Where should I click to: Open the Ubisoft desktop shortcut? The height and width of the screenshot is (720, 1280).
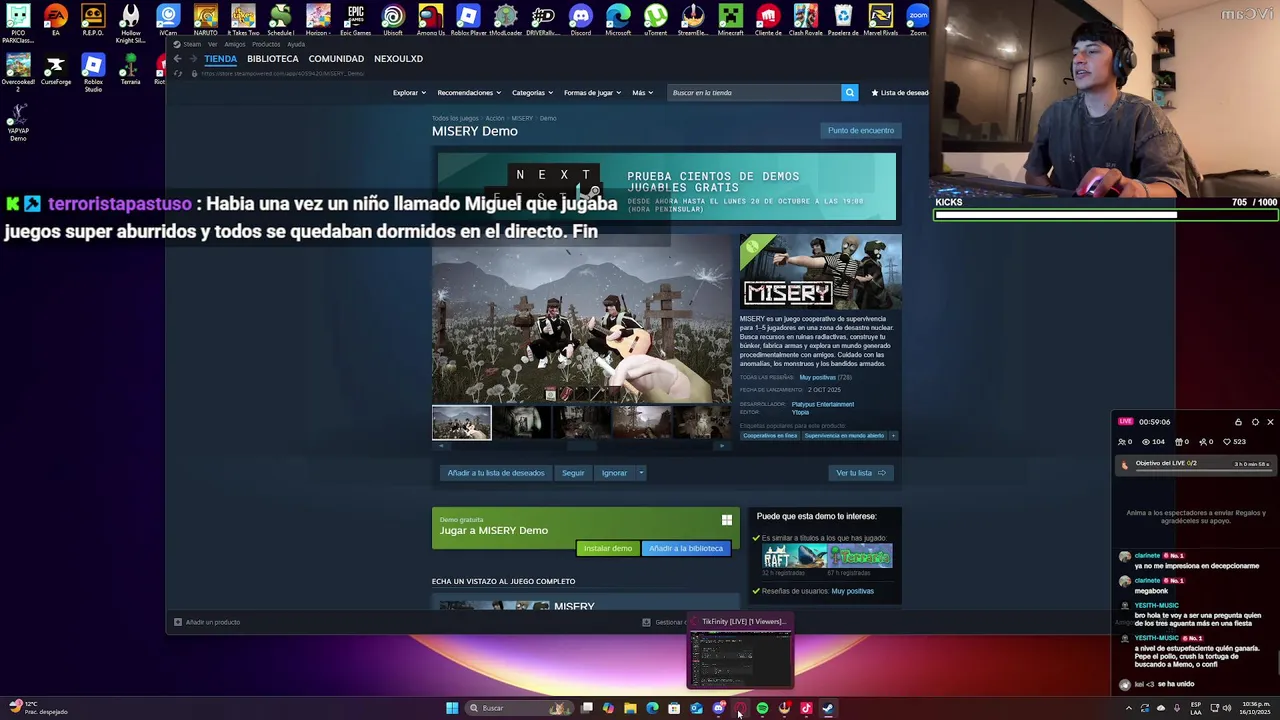[393, 20]
